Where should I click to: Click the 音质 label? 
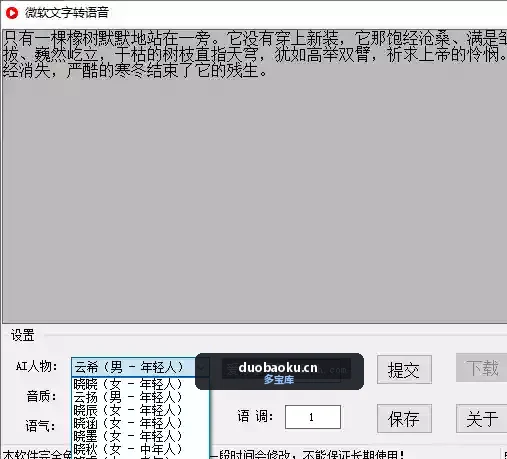pos(42,397)
